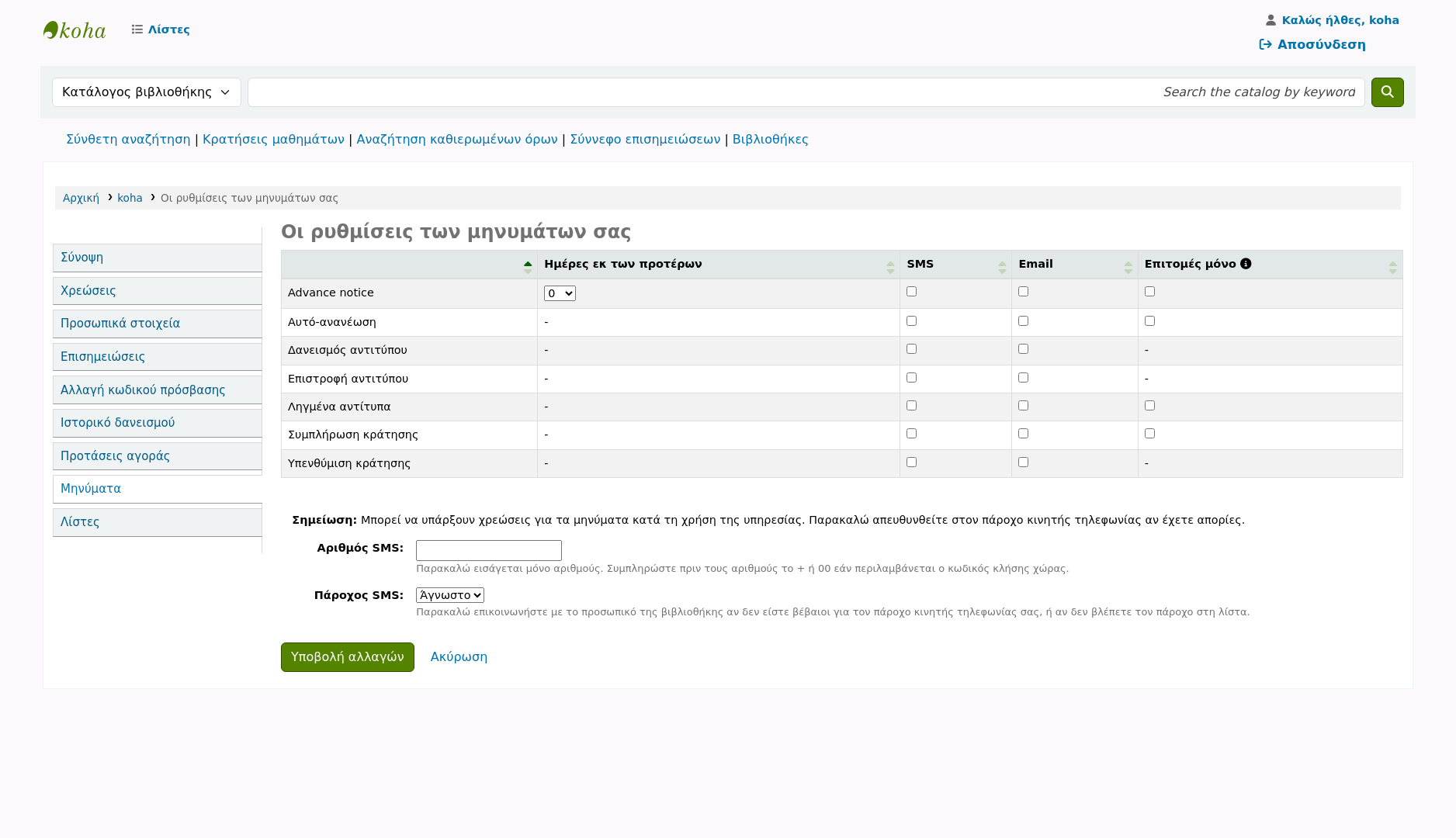Open Χρεώσεις in the sidebar menu
Image resolution: width=1456 pixels, height=838 pixels.
158,291
